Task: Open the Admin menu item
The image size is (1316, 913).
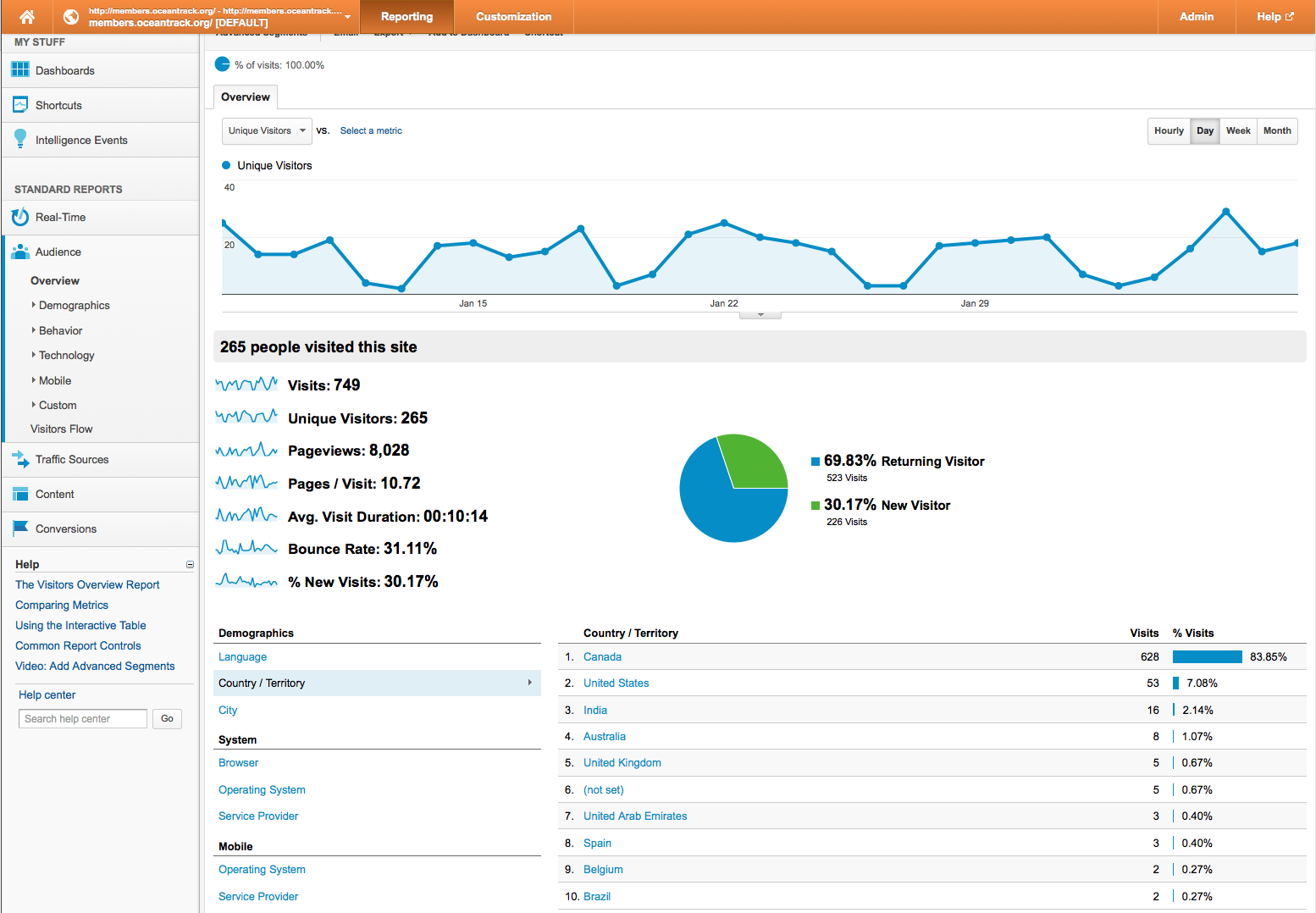Action: coord(1196,17)
